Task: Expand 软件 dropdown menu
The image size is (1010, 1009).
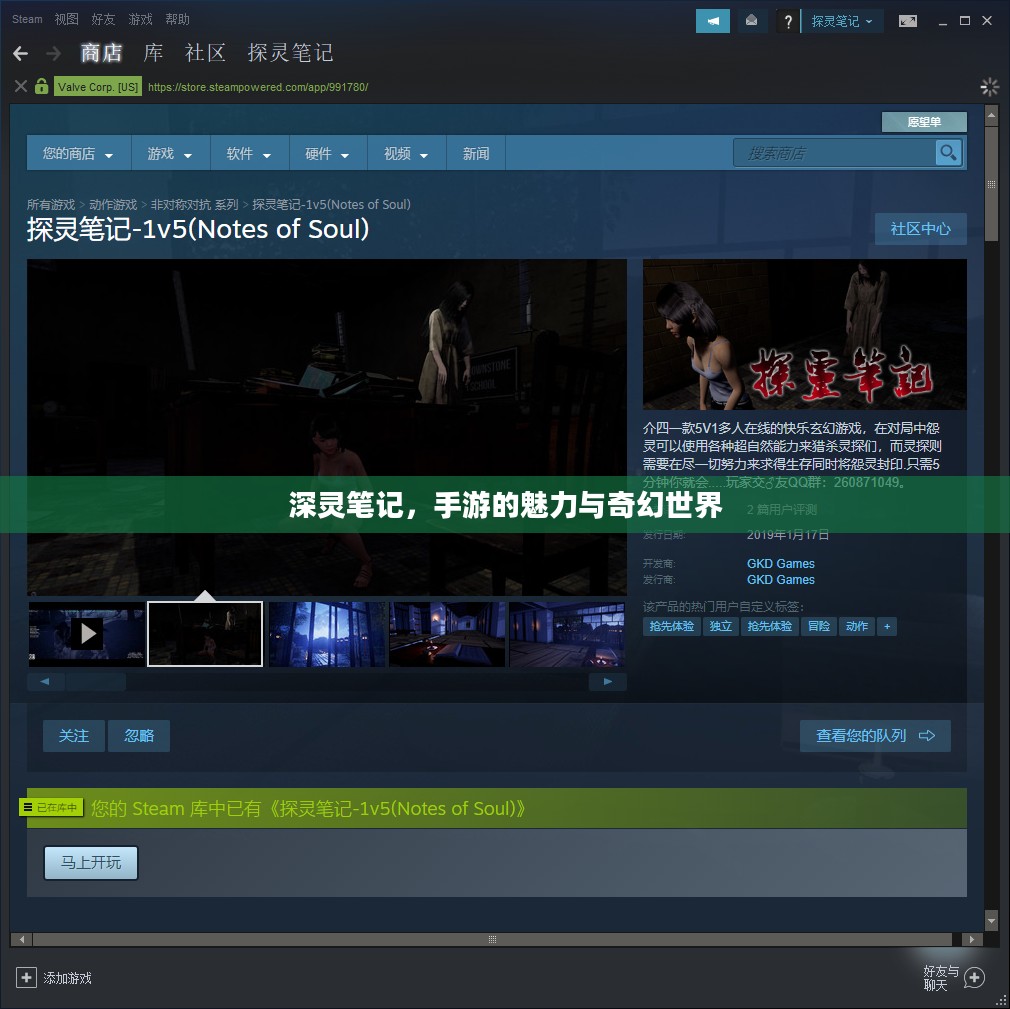Action: 249,153
